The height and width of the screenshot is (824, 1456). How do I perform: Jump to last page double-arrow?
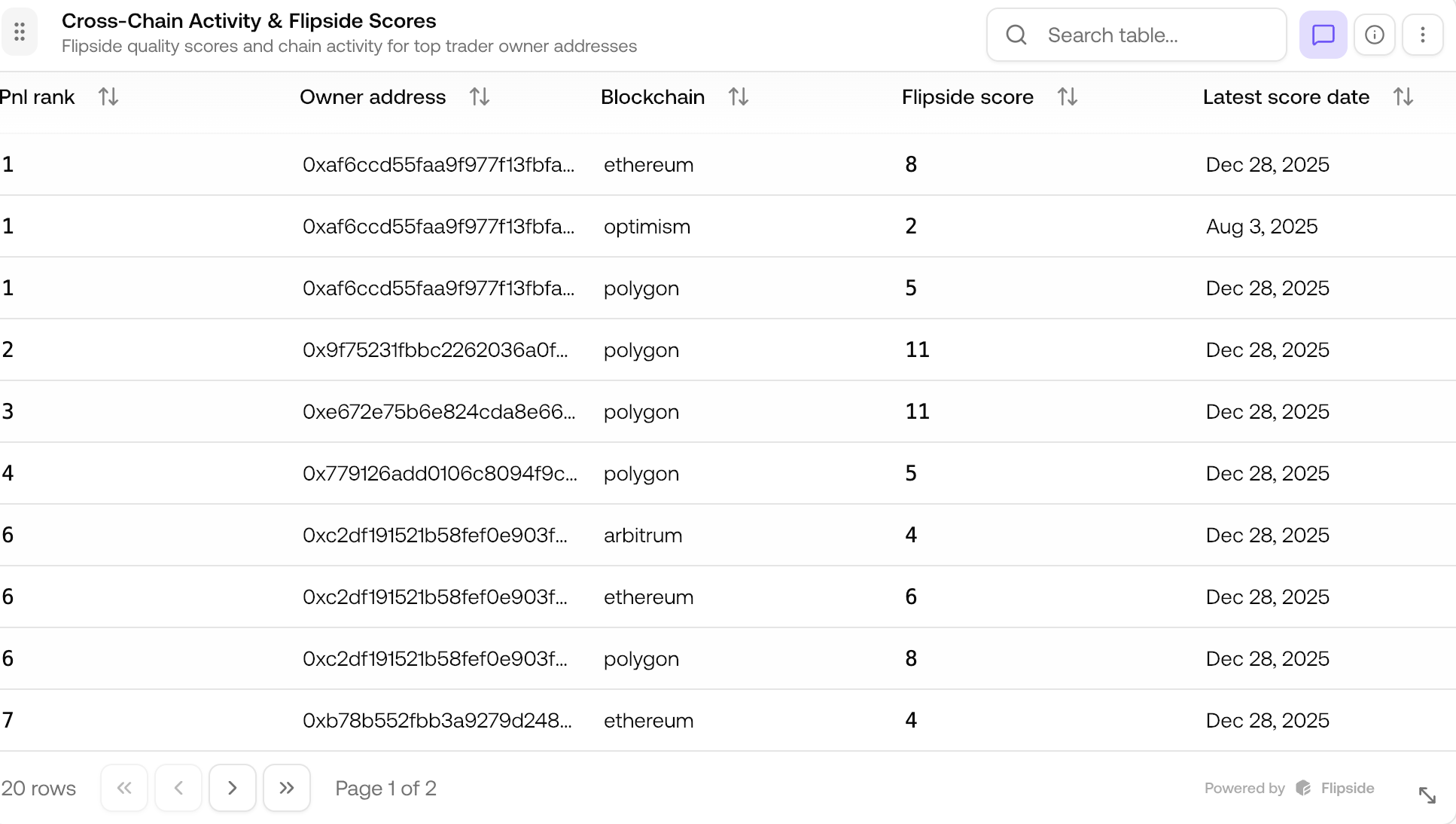click(287, 788)
